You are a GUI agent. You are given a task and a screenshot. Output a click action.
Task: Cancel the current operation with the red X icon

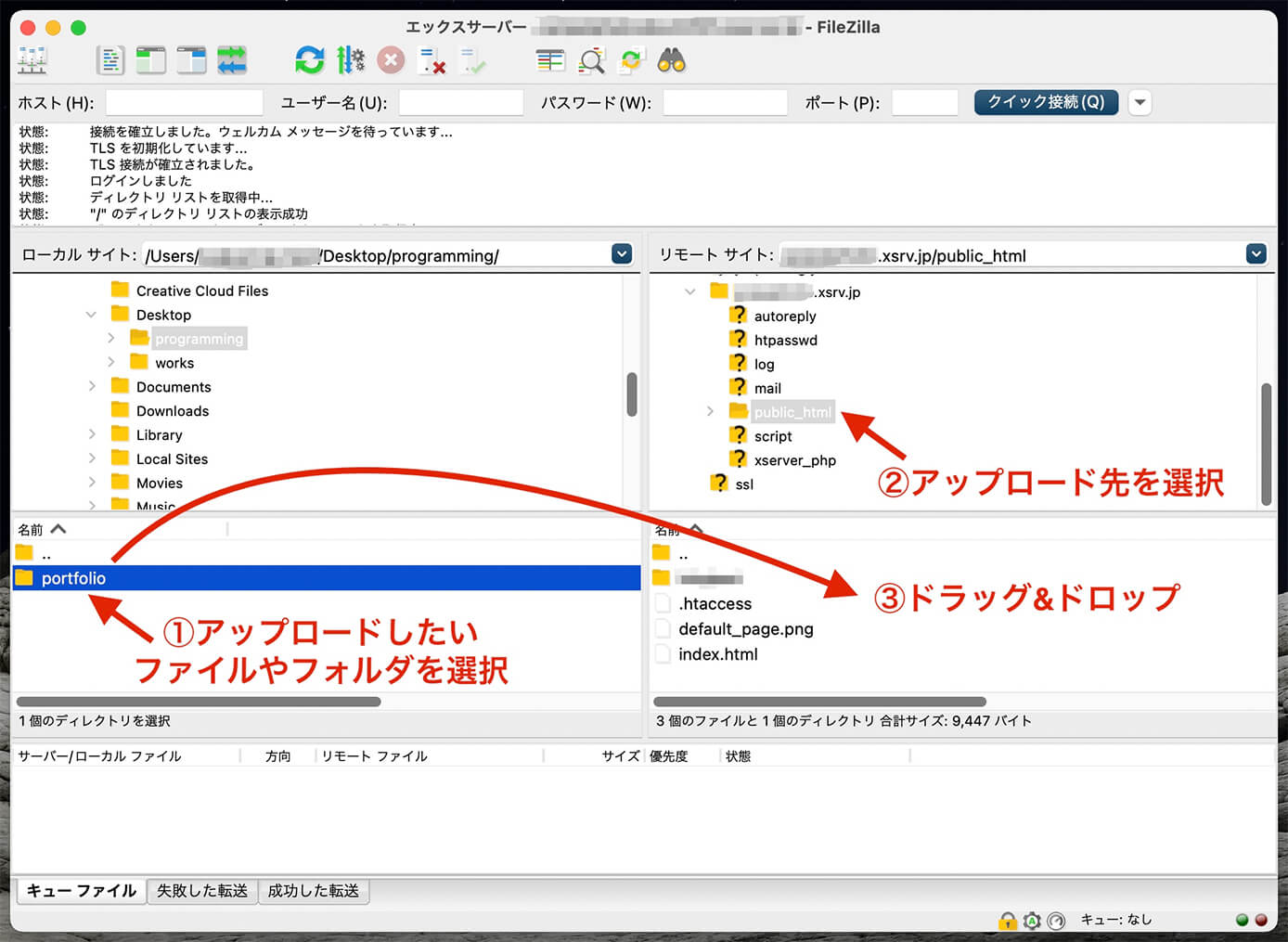click(391, 61)
